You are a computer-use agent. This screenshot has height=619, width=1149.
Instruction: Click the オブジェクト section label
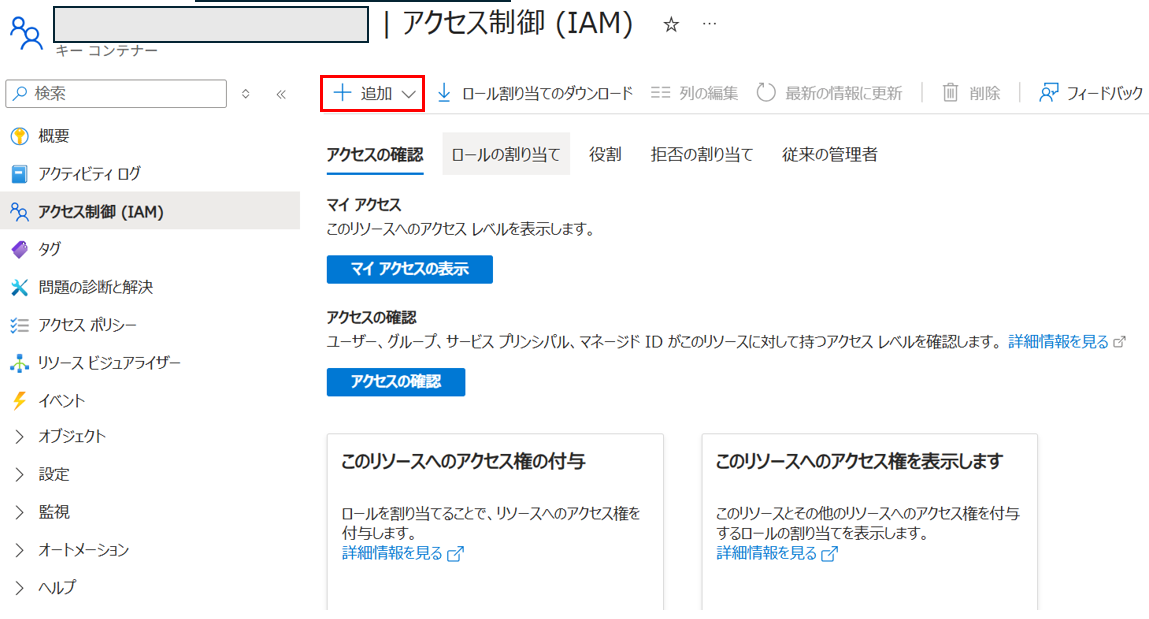pos(72,437)
